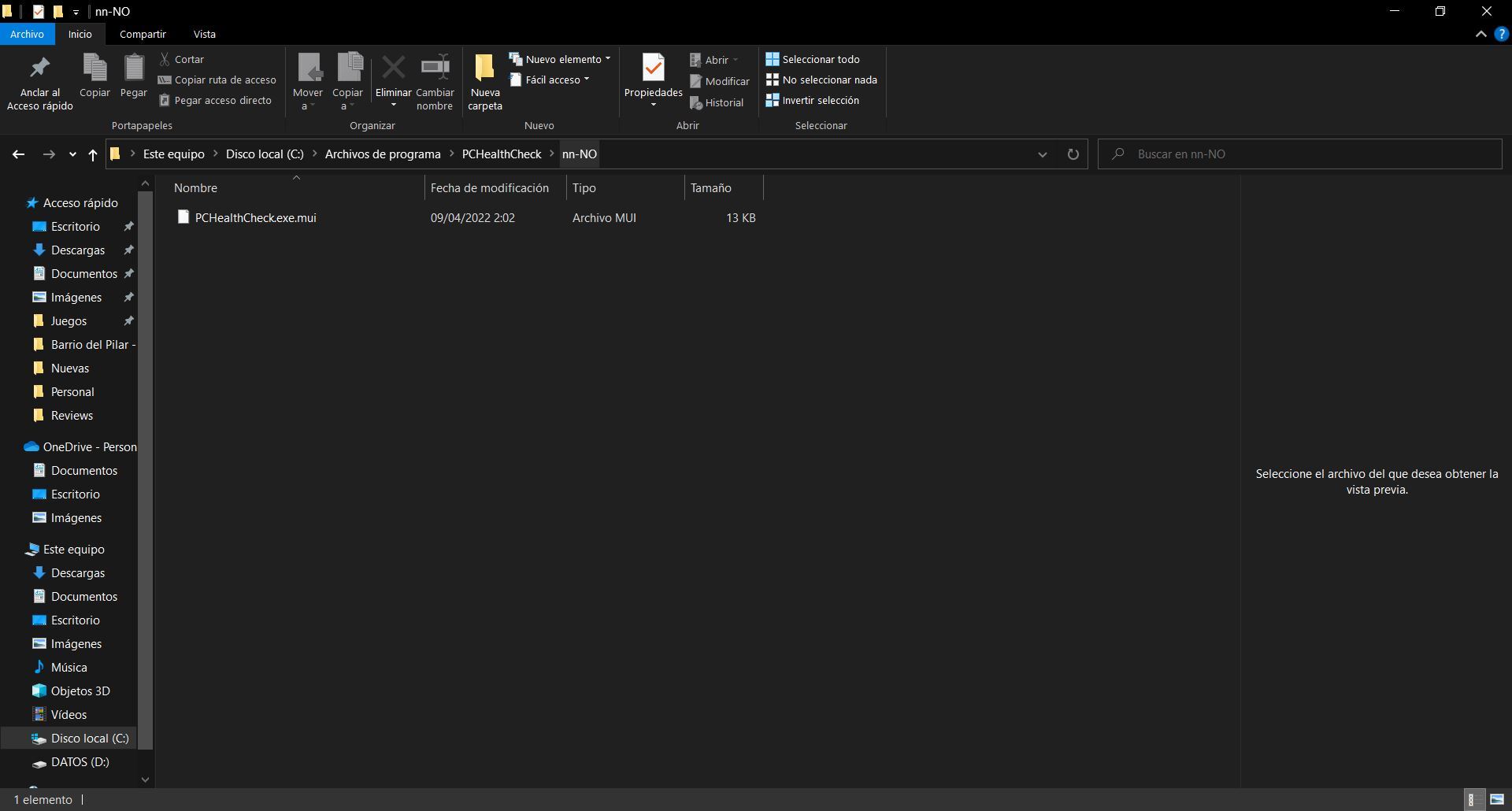This screenshot has width=1512, height=811.
Task: Select the PCHealthCheck.exe.mui file
Action: point(255,218)
